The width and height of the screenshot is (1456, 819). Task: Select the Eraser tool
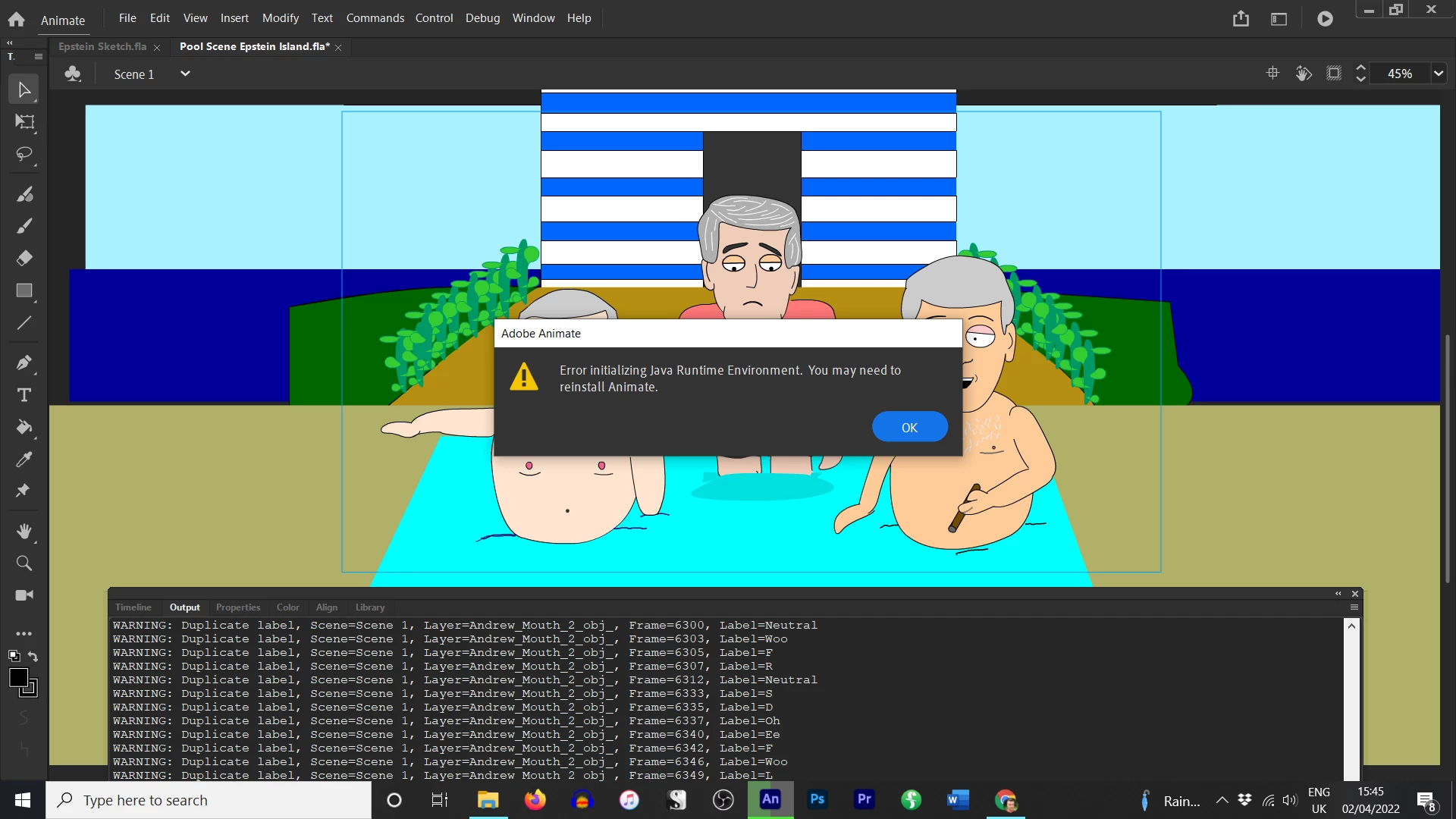pos(24,259)
